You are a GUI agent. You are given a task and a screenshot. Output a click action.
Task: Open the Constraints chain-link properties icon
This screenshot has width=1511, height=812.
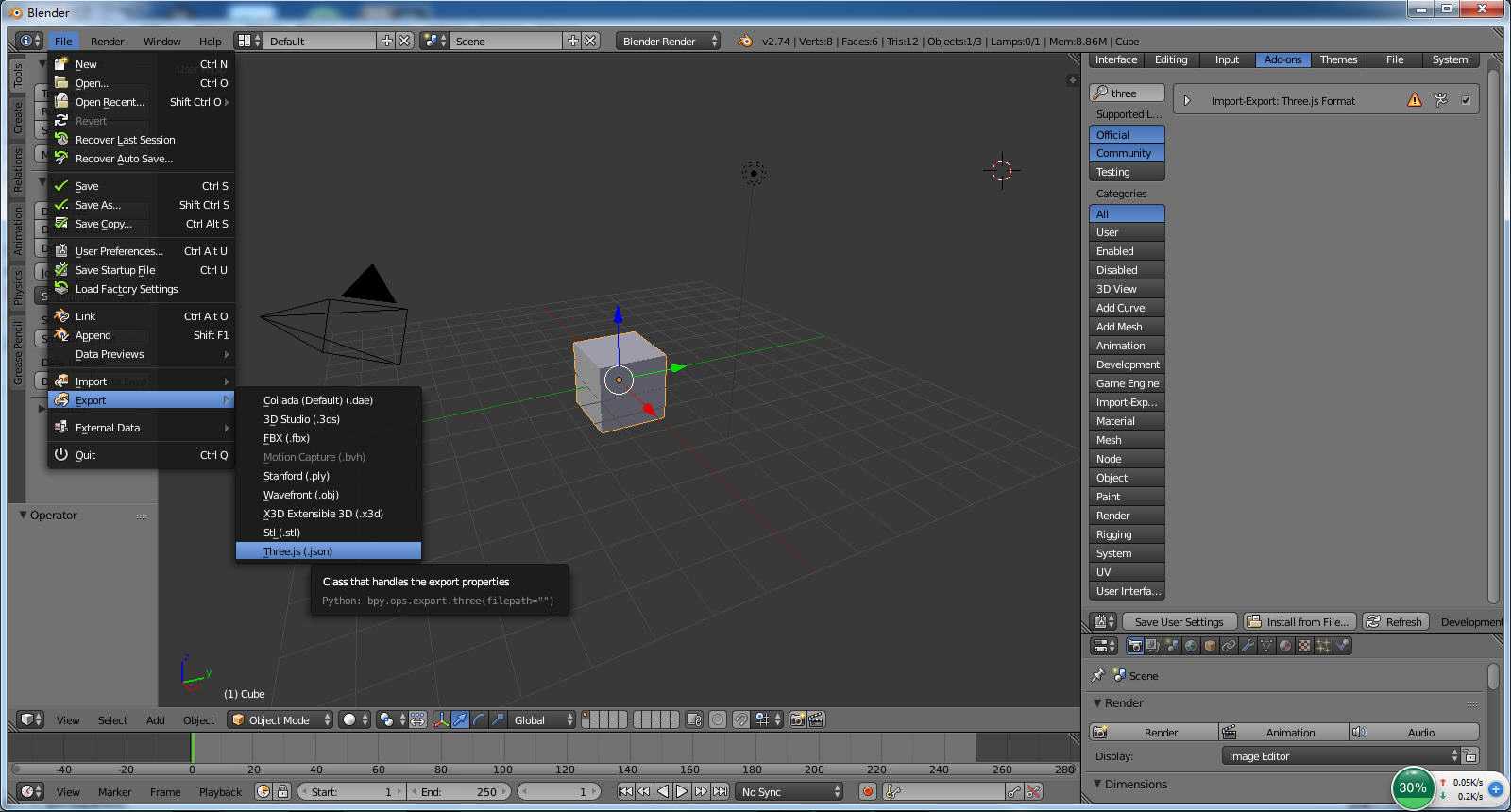pyautogui.click(x=1229, y=646)
